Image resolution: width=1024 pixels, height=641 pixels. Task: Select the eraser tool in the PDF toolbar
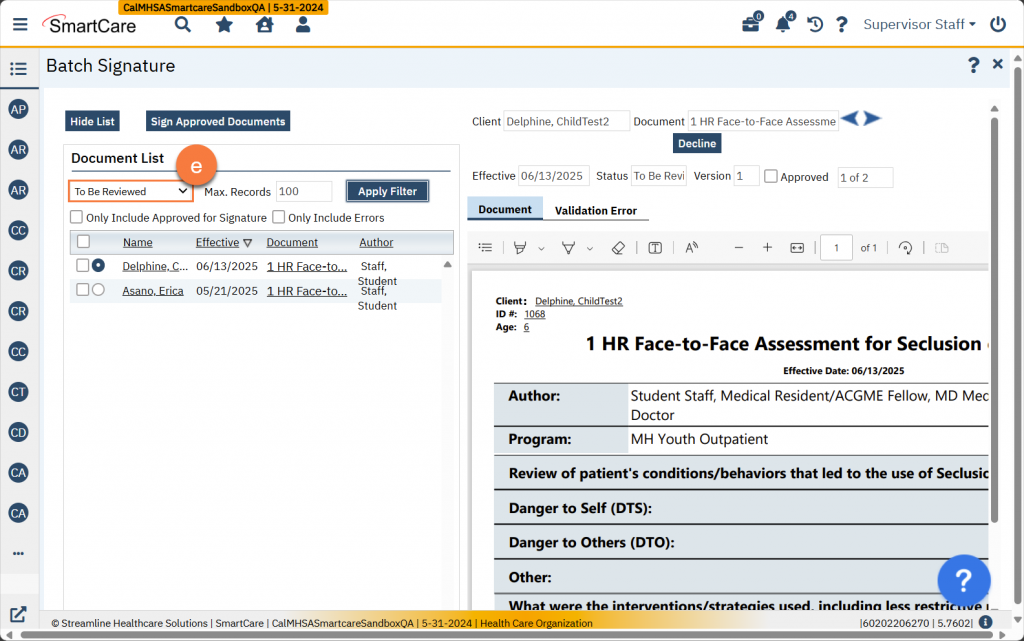point(617,248)
